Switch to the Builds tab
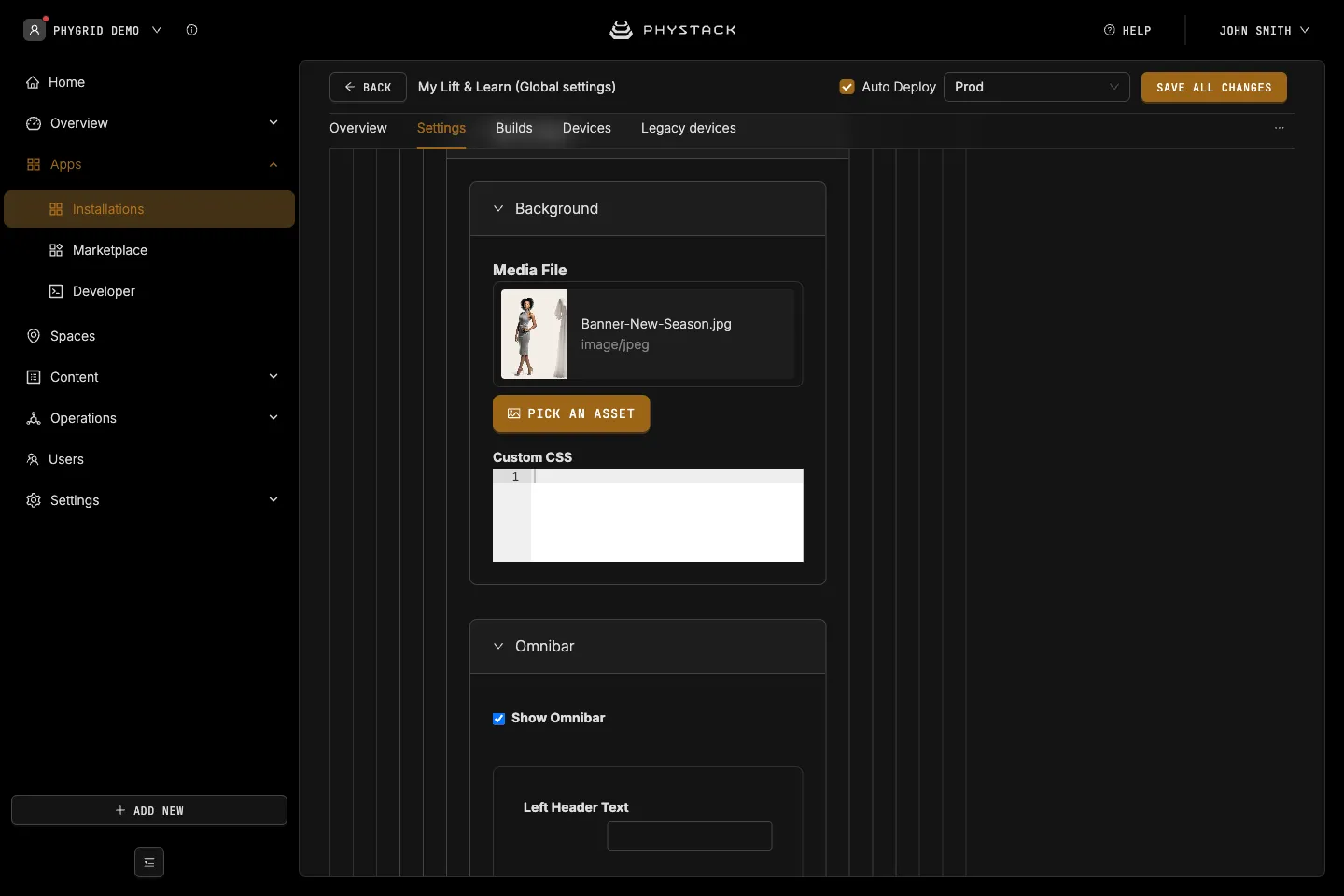The image size is (1344, 896). pyautogui.click(x=514, y=128)
